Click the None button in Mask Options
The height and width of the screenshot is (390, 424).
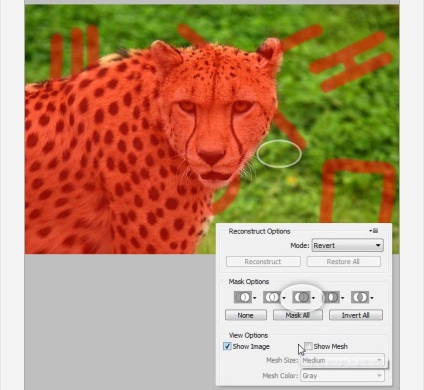246,315
